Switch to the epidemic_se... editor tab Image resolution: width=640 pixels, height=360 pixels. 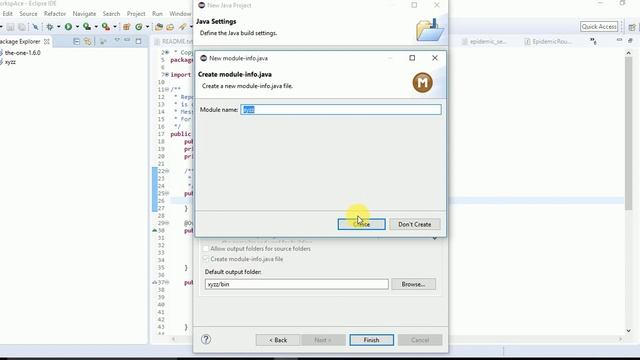point(484,41)
